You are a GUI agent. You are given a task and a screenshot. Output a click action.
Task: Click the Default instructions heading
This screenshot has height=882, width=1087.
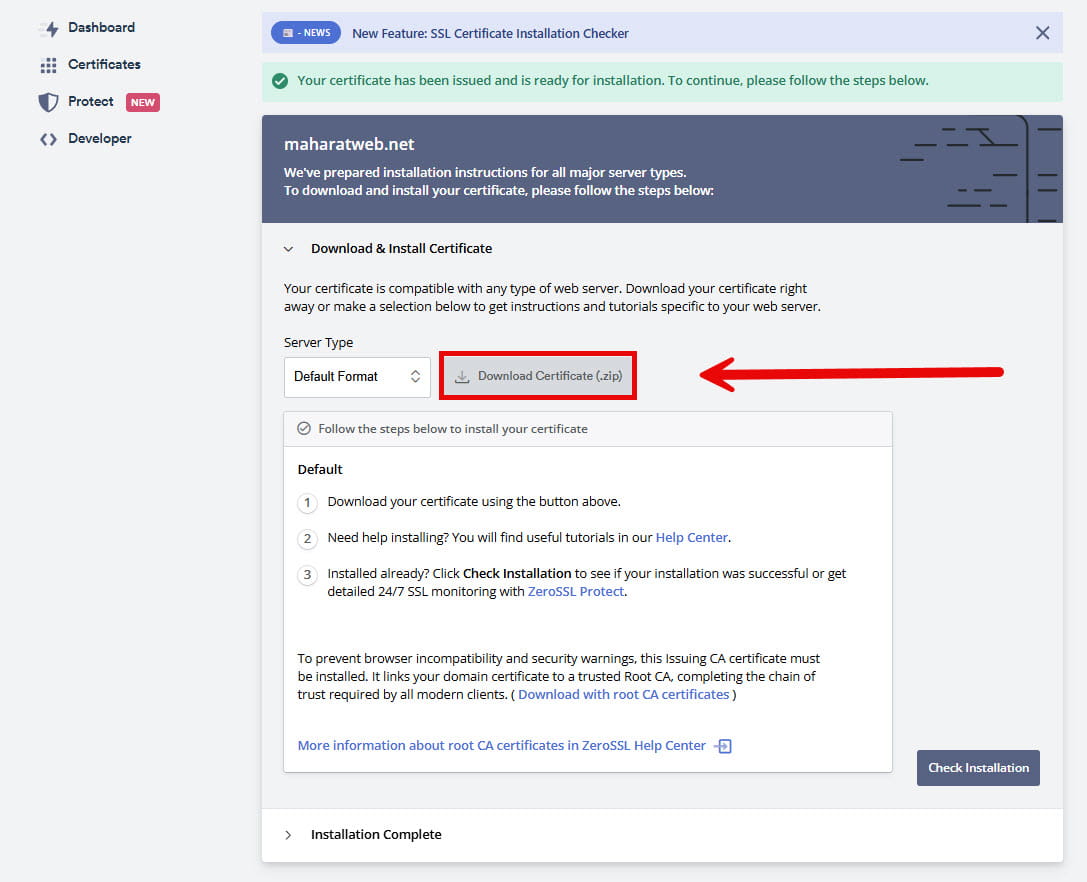[x=320, y=469]
